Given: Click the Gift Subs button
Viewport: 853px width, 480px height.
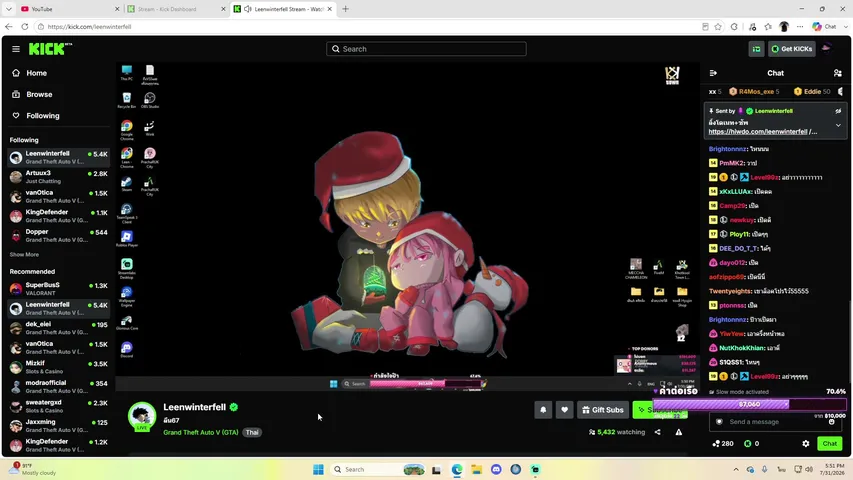Looking at the screenshot, I should (x=603, y=410).
